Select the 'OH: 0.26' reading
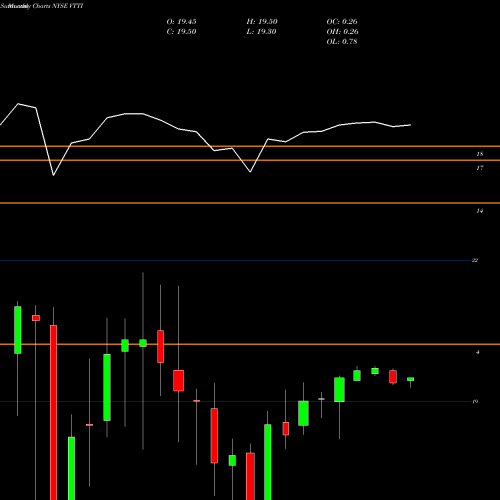Screen dimensions: 500x500 click(x=342, y=32)
